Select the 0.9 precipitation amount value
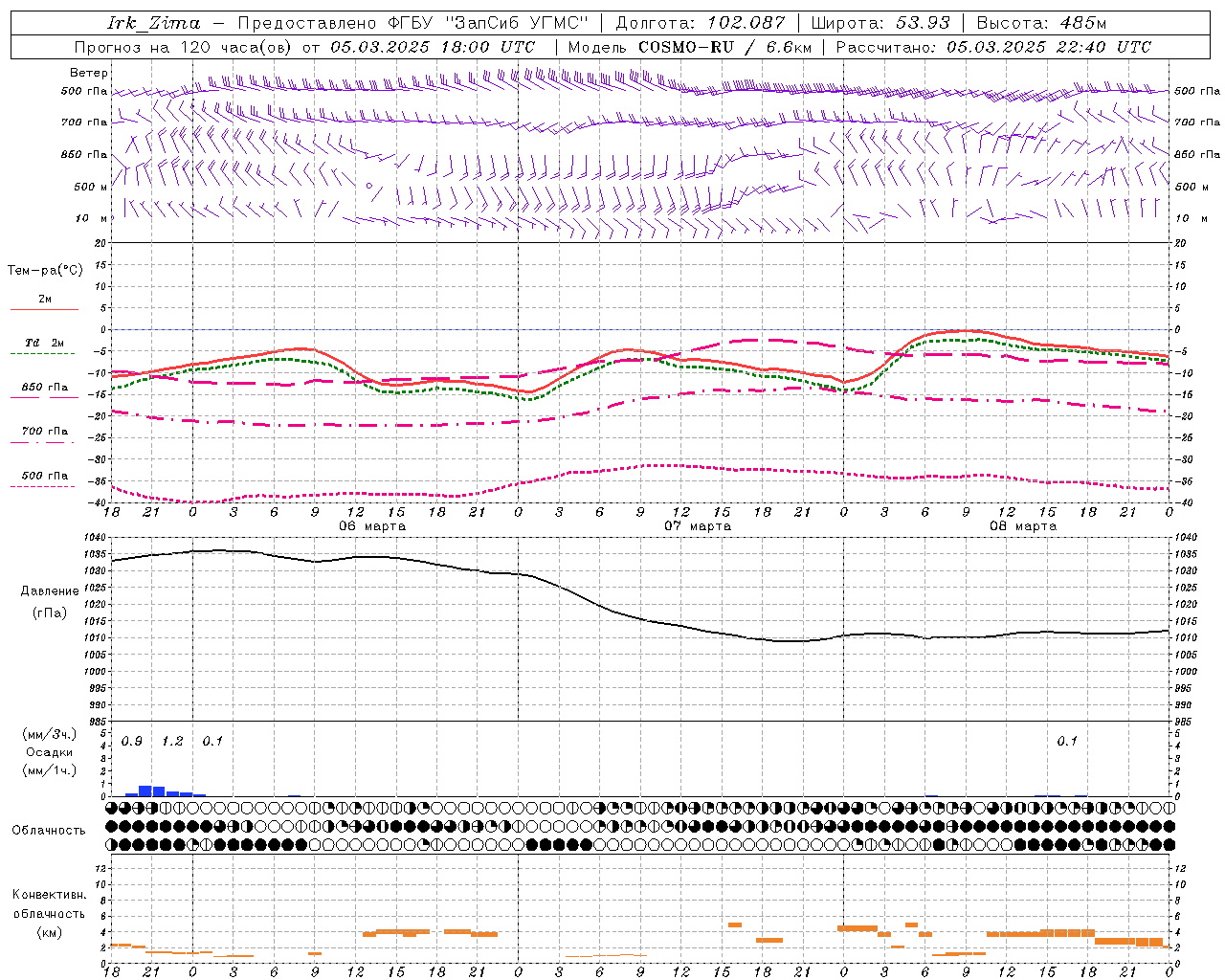The height and width of the screenshot is (980, 1225). 132,742
